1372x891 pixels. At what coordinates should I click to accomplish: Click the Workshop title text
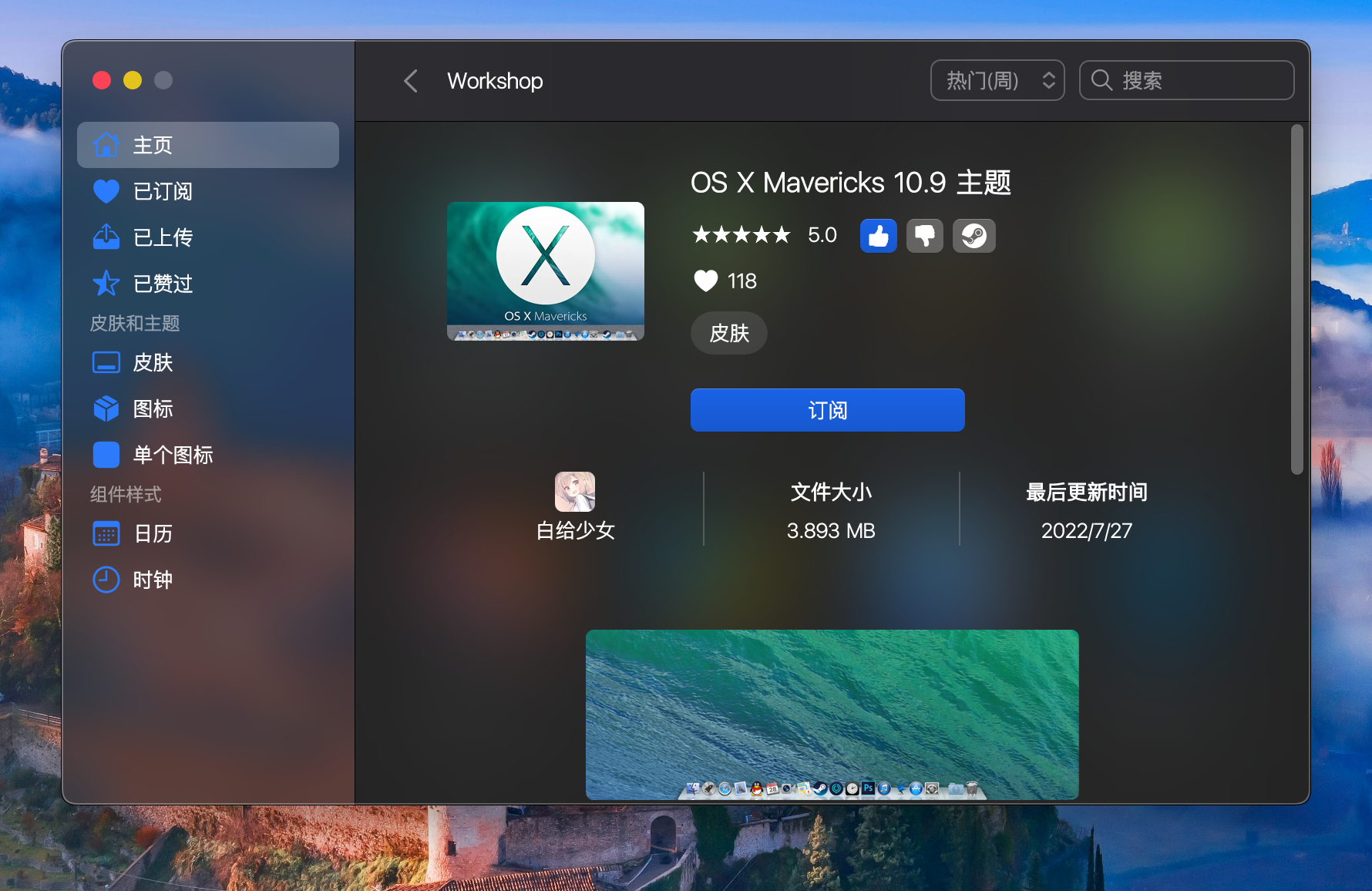coord(495,81)
